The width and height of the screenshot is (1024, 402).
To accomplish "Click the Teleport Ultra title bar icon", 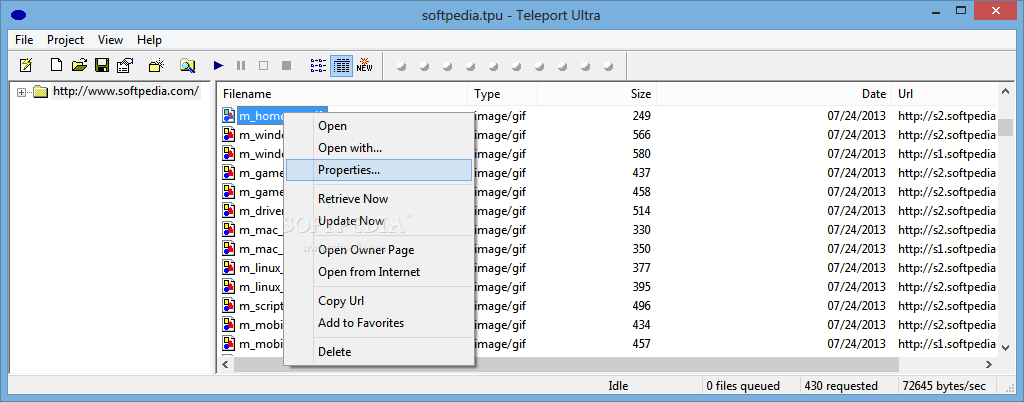I will (x=20, y=14).
